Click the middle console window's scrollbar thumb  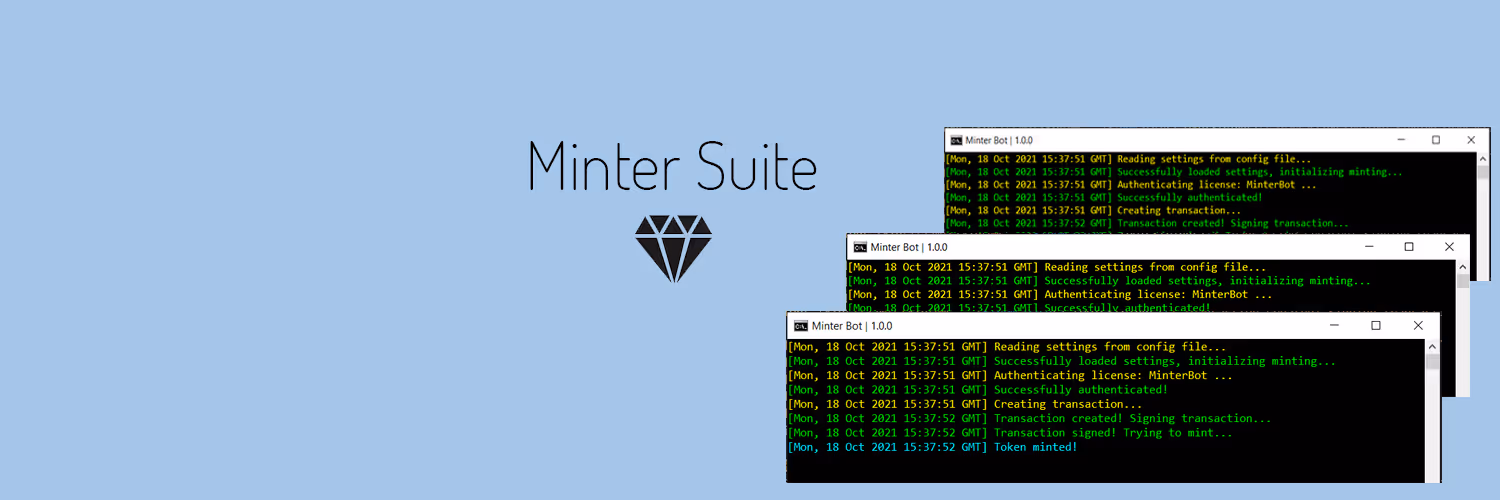click(1462, 281)
